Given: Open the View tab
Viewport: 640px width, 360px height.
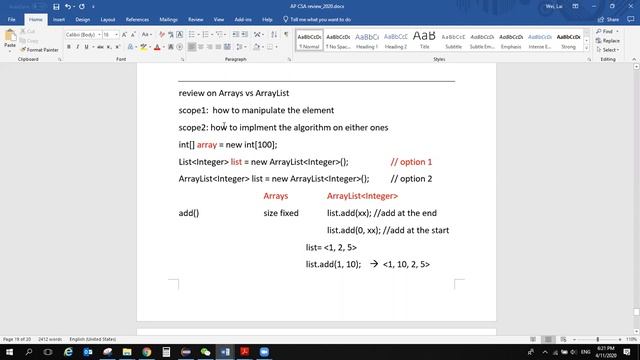Looking at the screenshot, I should pos(219,20).
